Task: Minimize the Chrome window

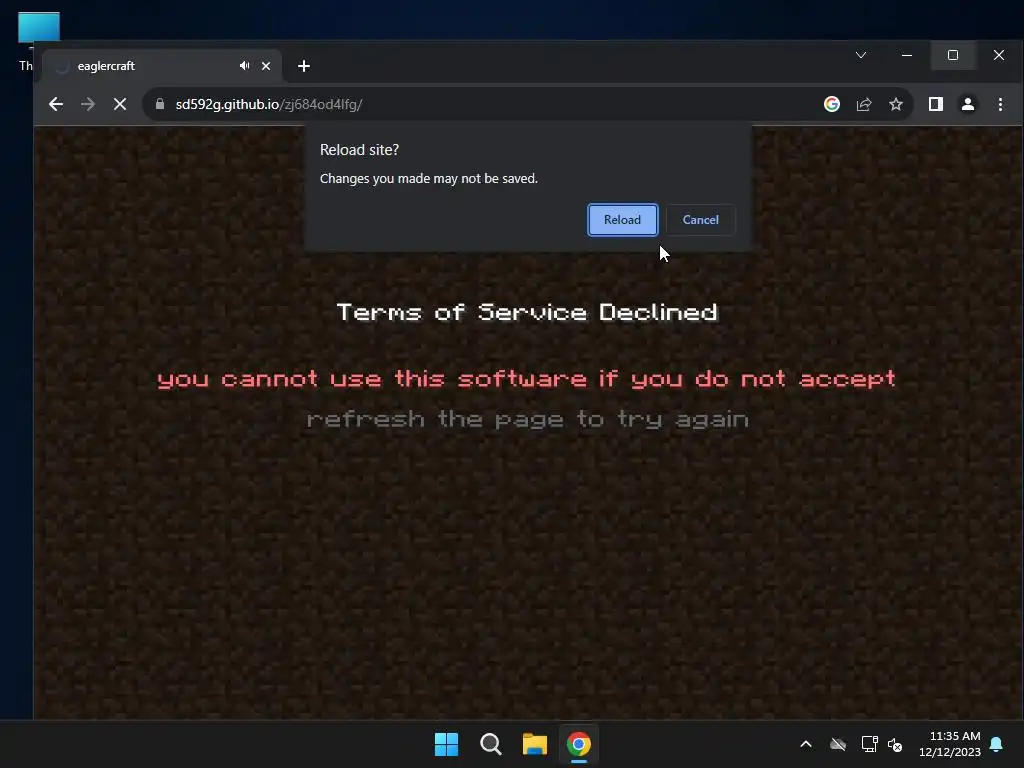Action: [906, 56]
